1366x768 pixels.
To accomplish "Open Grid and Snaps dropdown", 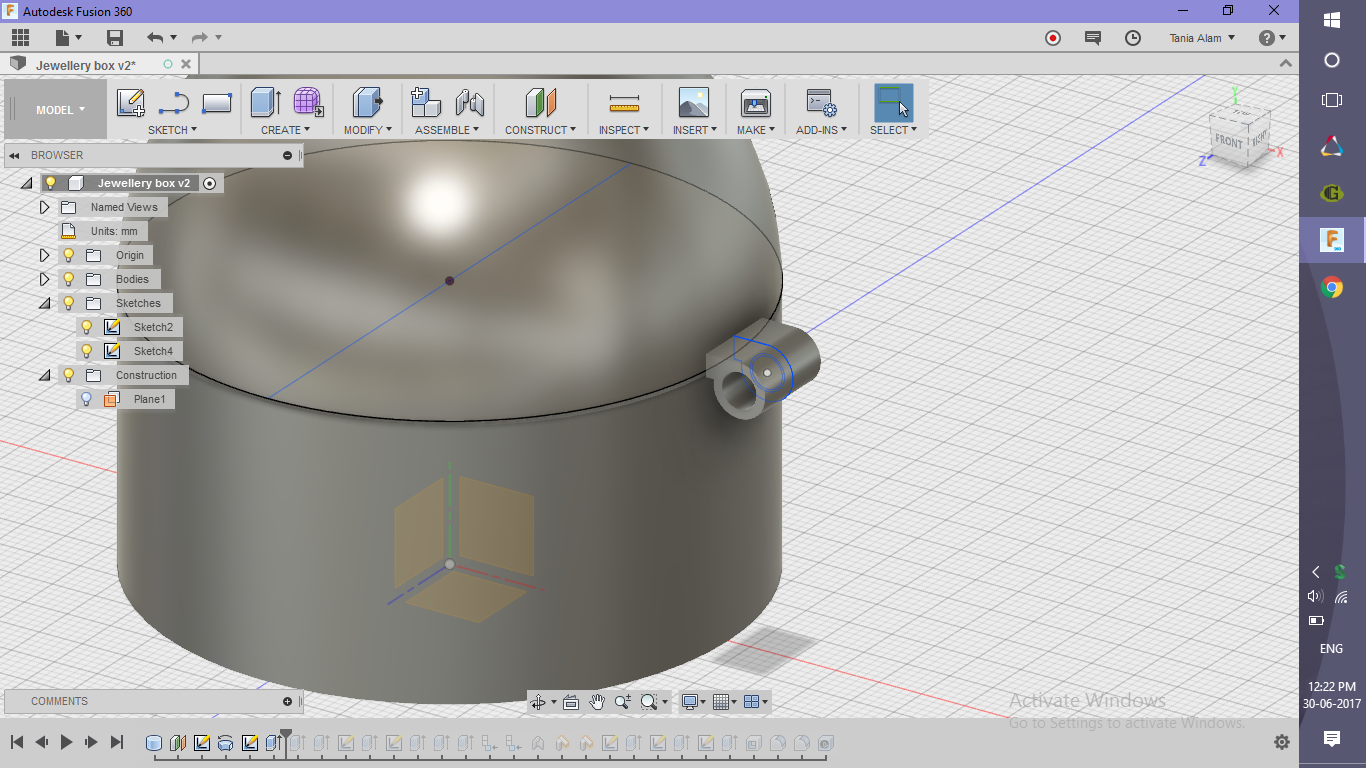I will click(726, 702).
